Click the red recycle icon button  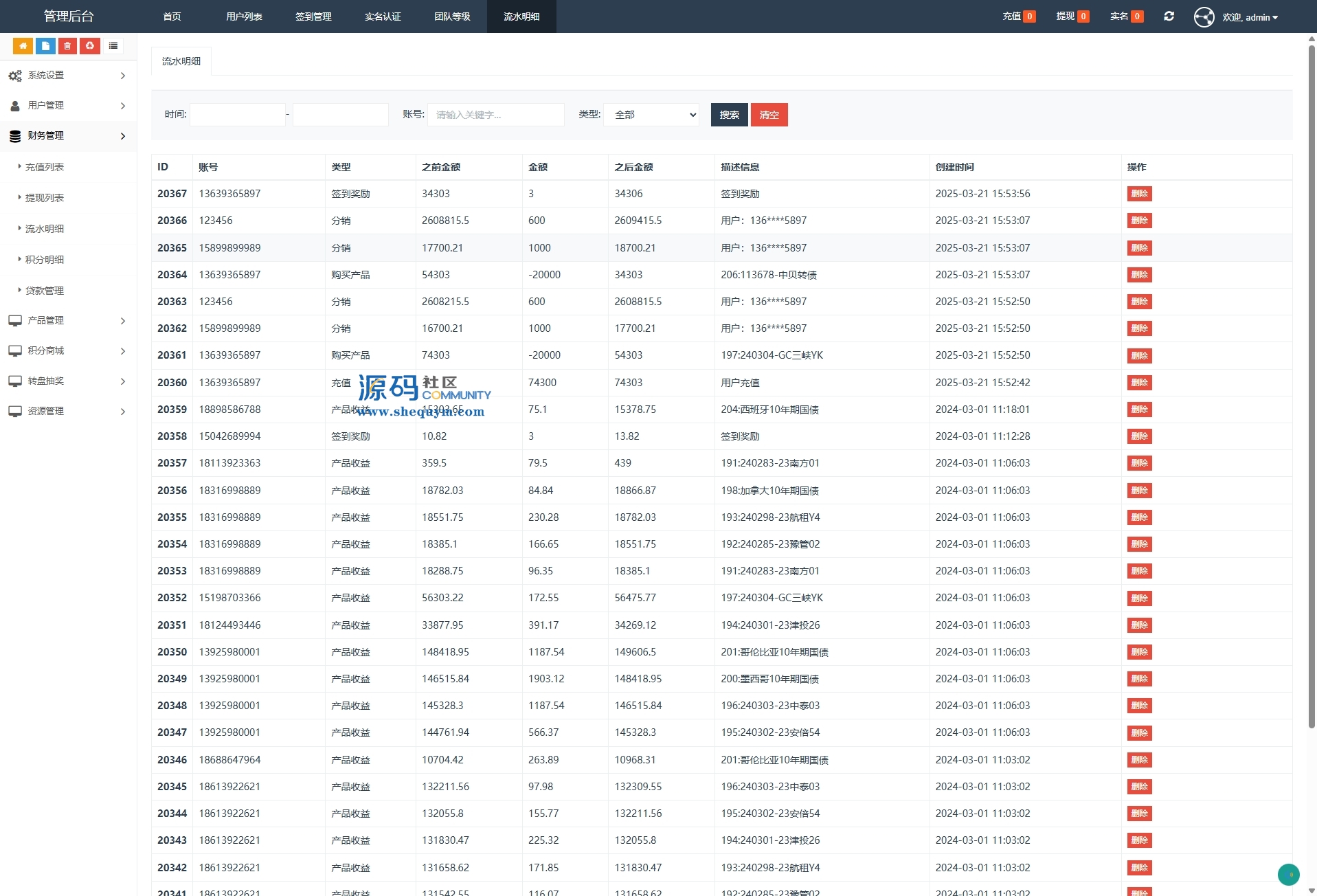(x=90, y=46)
